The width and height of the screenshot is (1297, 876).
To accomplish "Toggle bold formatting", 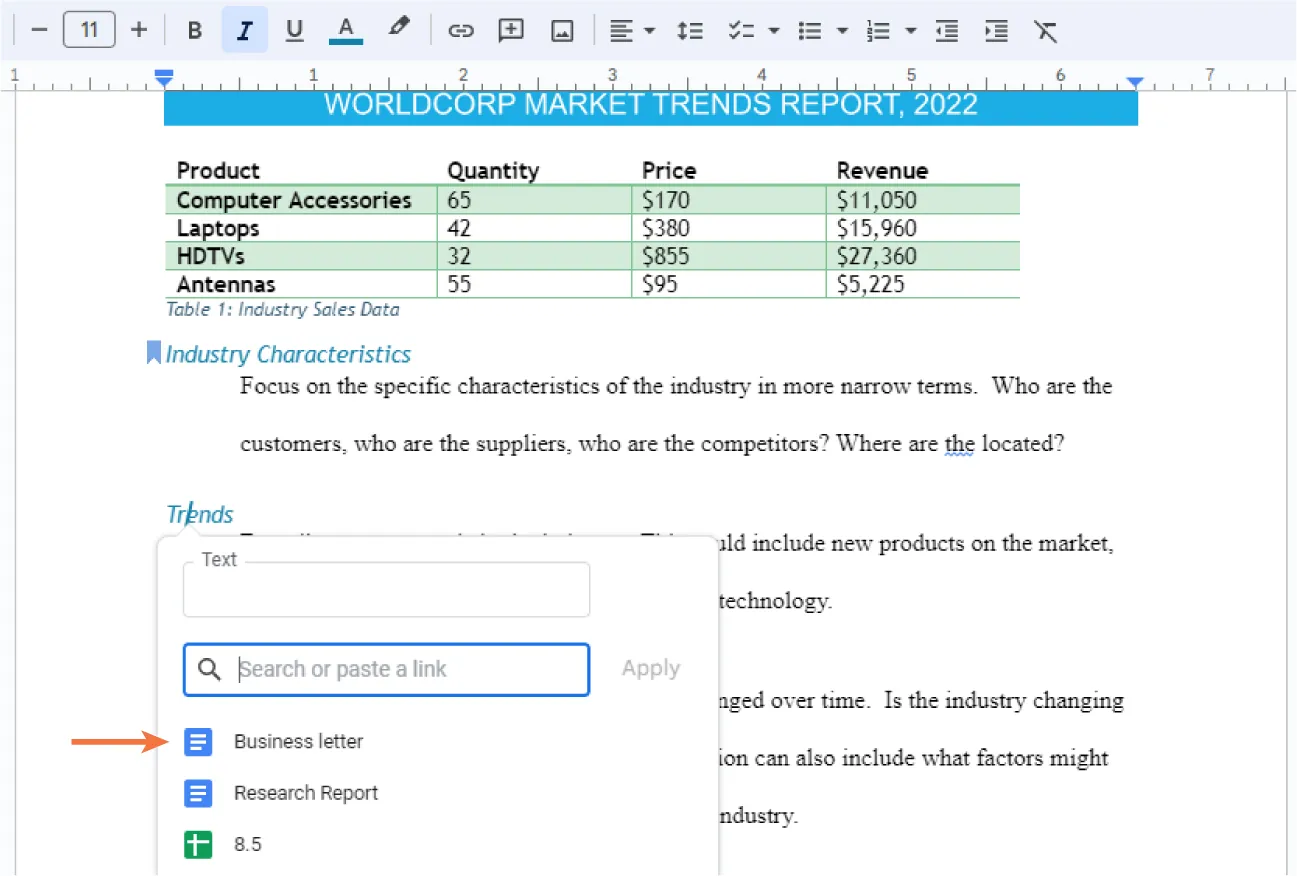I will [194, 31].
